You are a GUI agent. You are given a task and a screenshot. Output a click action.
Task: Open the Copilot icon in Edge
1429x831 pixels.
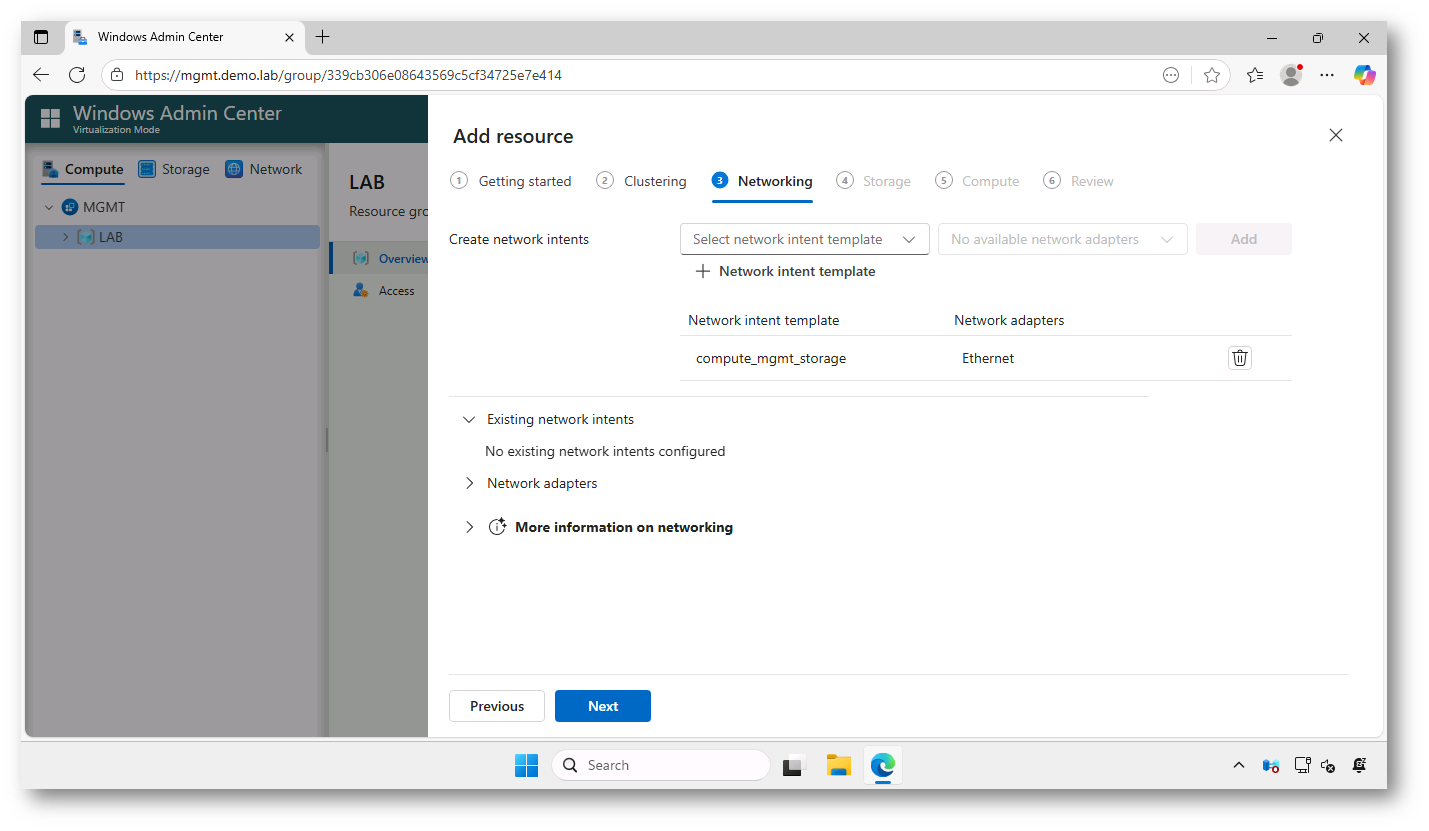1364,75
